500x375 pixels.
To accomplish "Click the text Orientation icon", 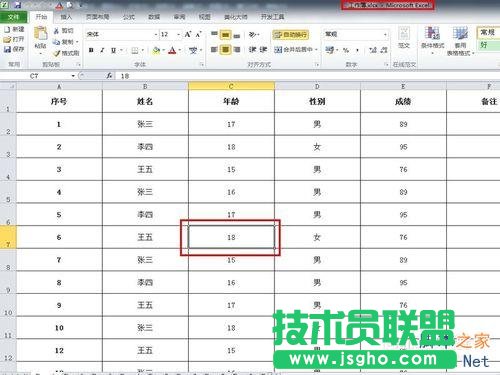I will (x=252, y=34).
